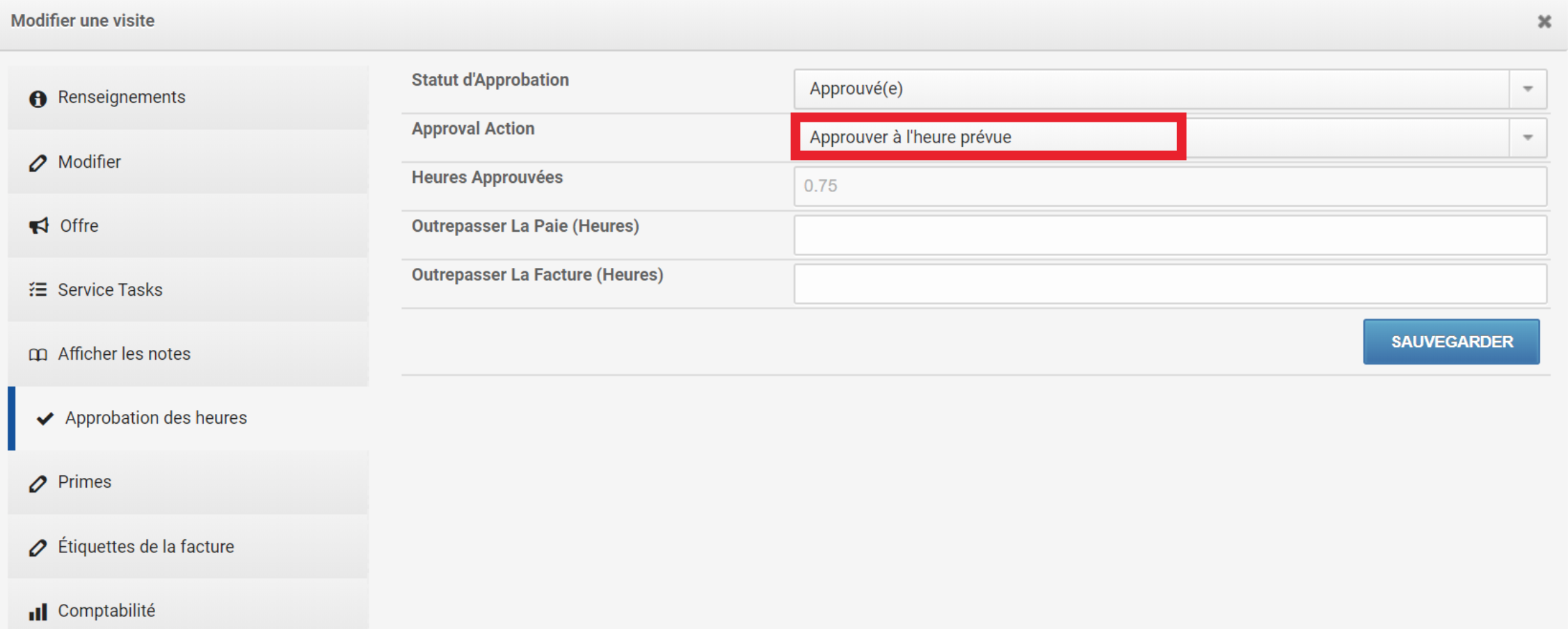Image resolution: width=1568 pixels, height=629 pixels.
Task: Switch to the Renseignements tab
Action: [x=188, y=97]
